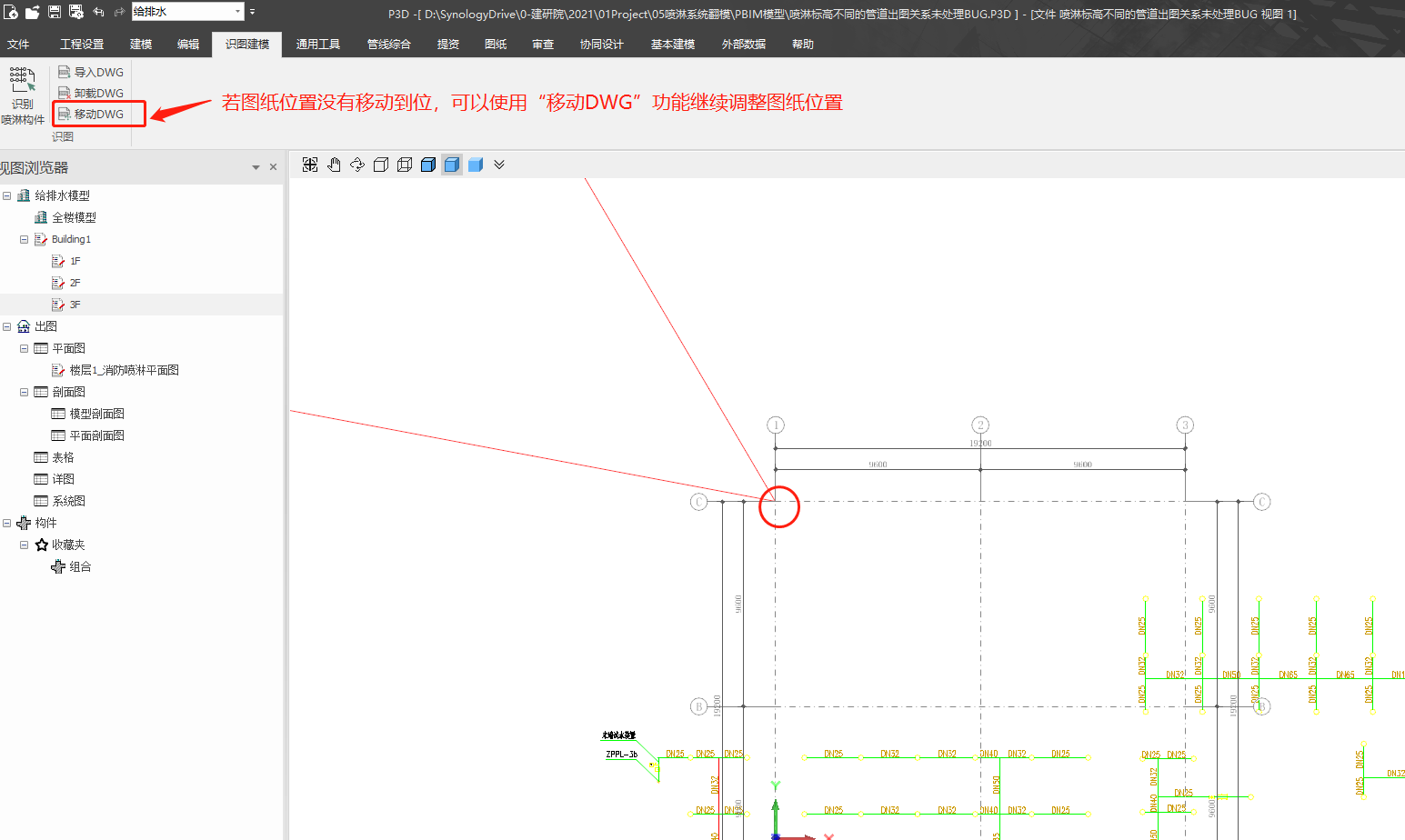Screen dimensions: 1405x840
Task: Click the new file icon in title bar
Action: tap(11, 12)
